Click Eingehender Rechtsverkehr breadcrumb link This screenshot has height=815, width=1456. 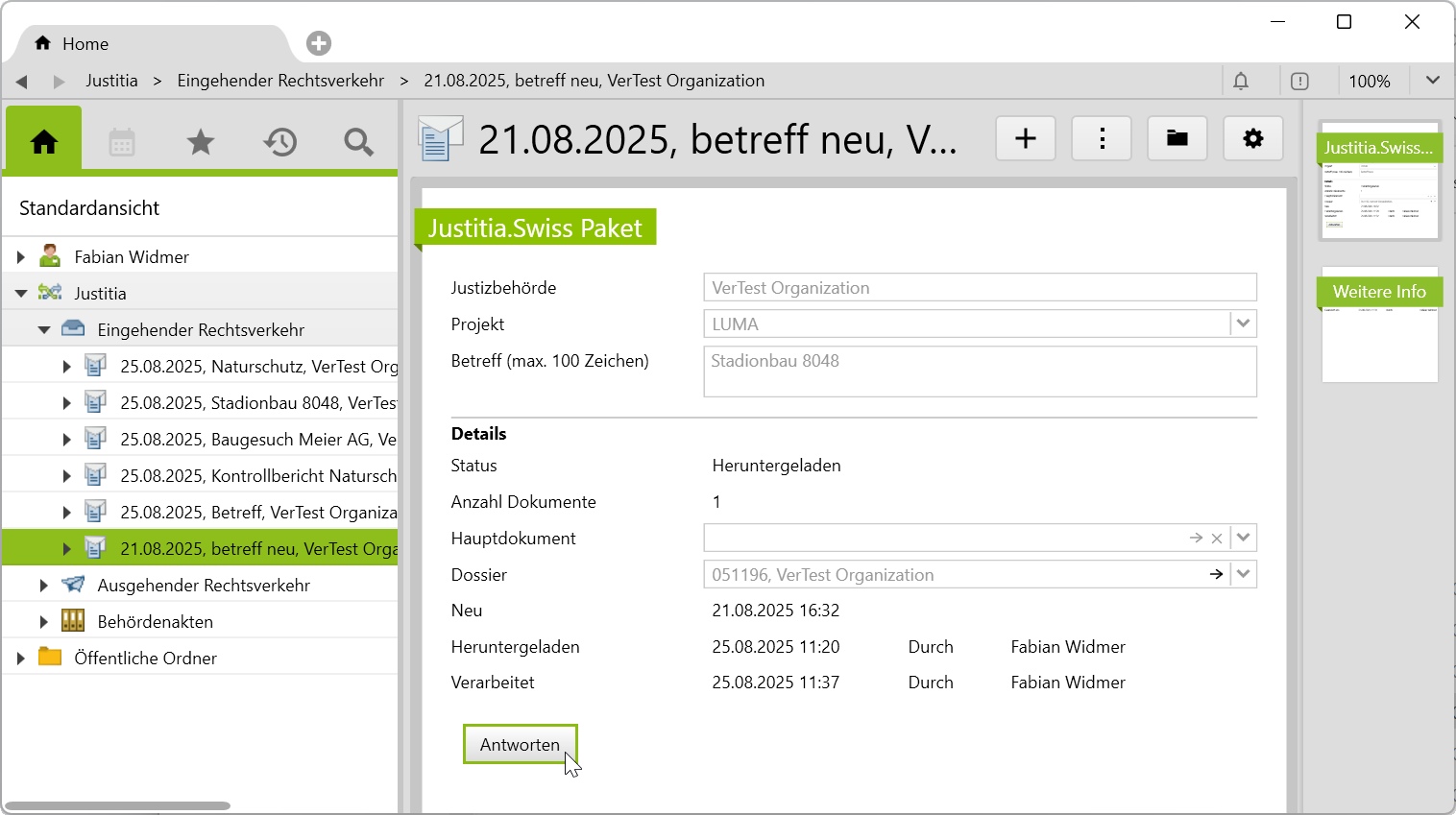click(x=280, y=81)
